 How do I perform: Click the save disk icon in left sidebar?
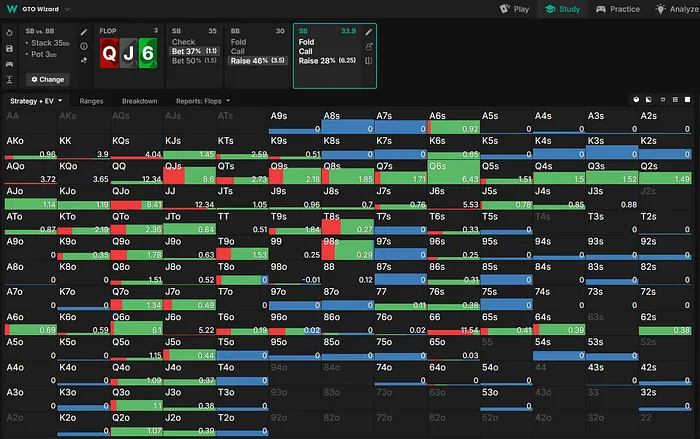coord(9,46)
